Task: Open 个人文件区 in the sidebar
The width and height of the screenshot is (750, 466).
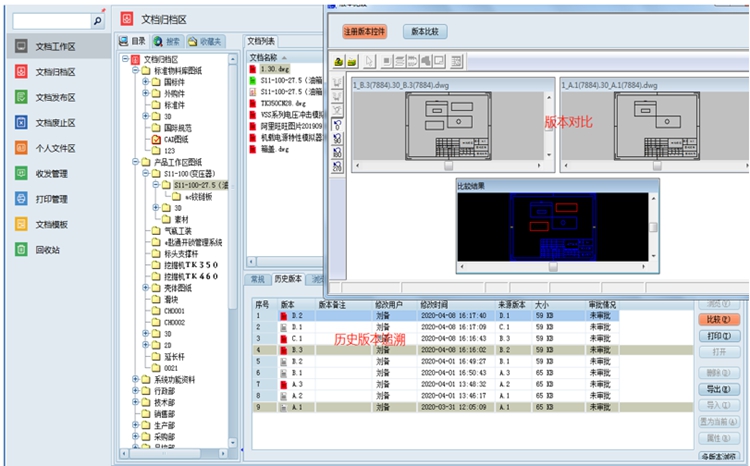Action: 55,148
